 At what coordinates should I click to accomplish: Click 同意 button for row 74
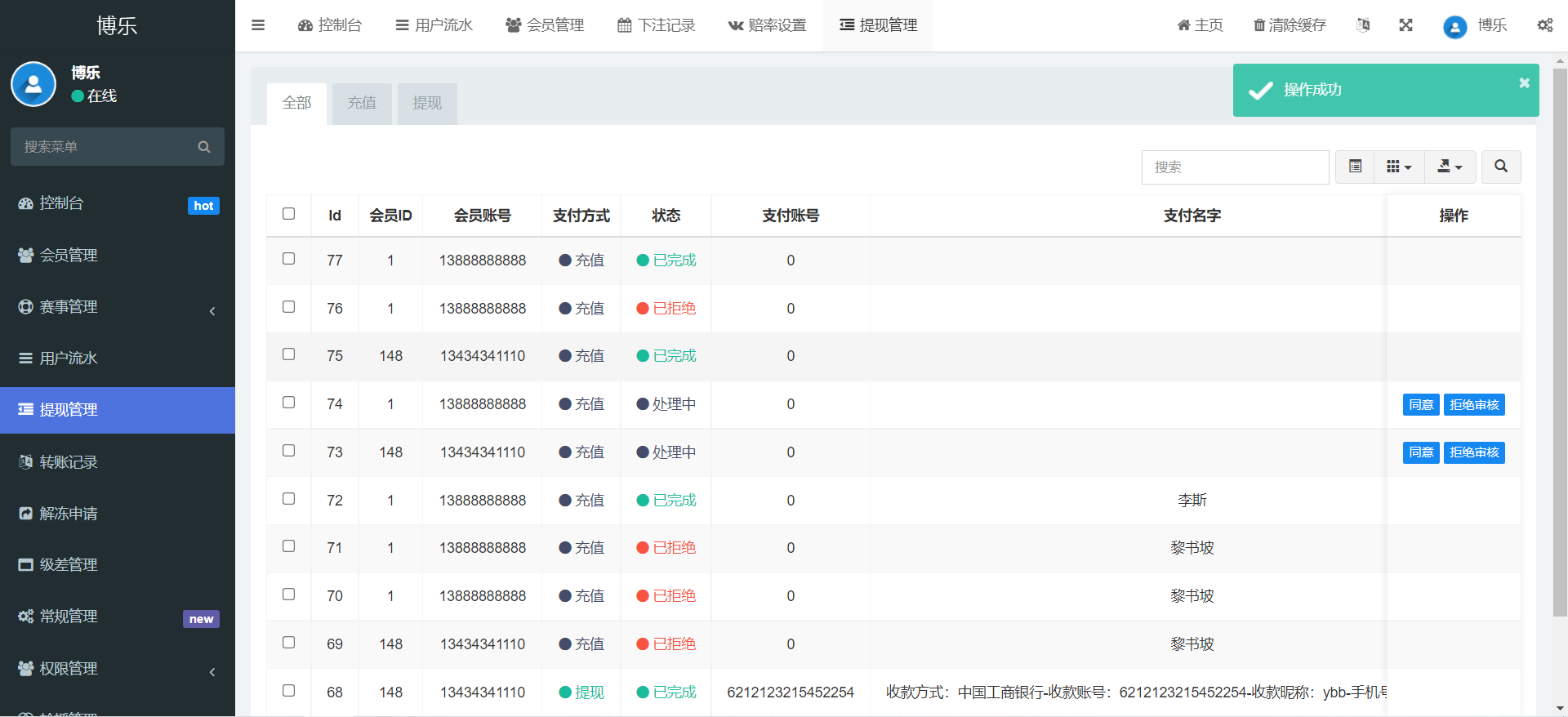[x=1420, y=405]
